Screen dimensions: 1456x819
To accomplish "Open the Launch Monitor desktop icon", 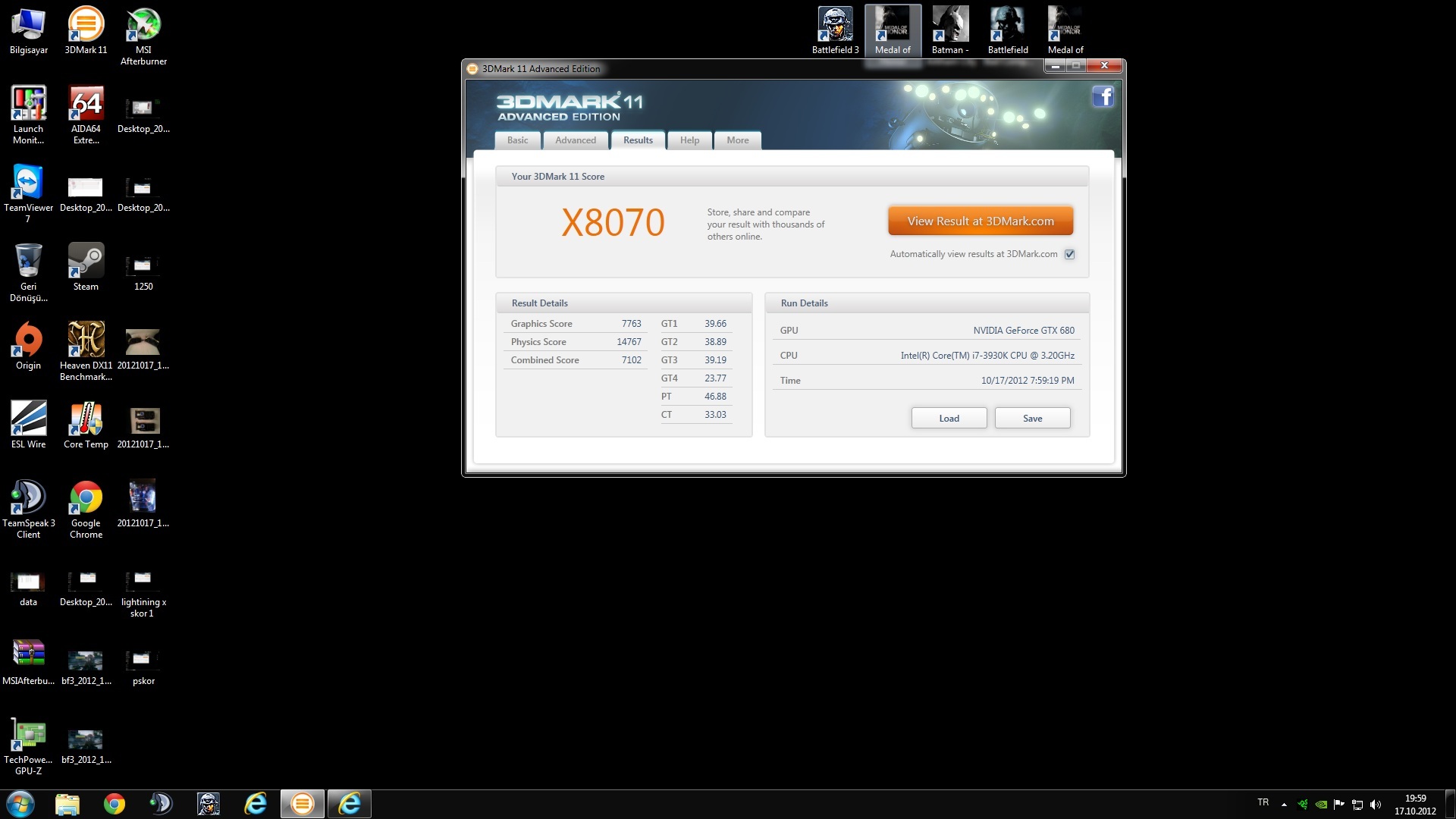I will pos(28,115).
